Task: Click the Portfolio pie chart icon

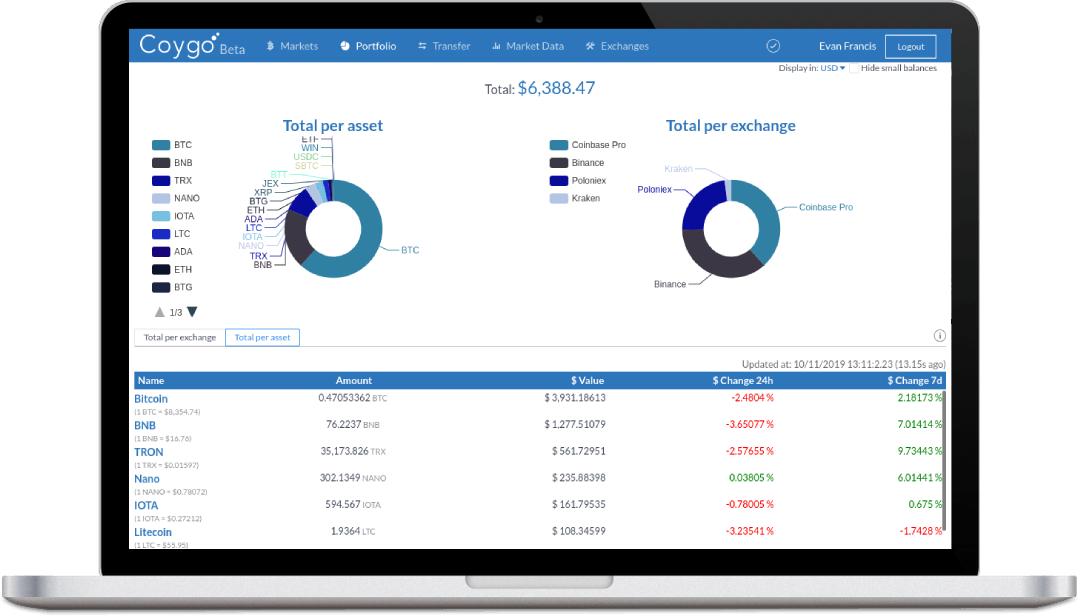Action: click(x=344, y=46)
